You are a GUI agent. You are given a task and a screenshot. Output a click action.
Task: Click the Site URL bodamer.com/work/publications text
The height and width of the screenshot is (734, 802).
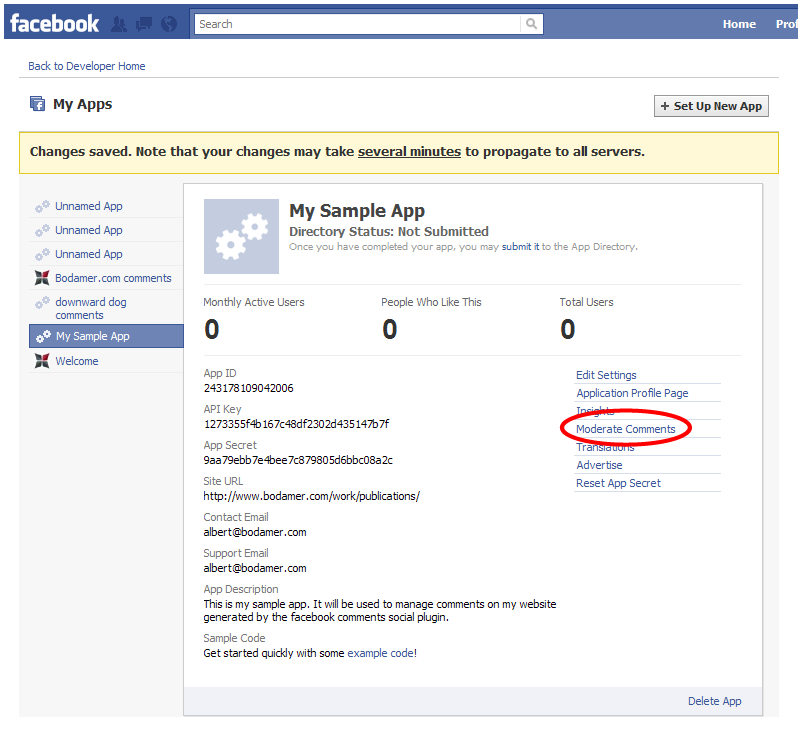coord(311,496)
